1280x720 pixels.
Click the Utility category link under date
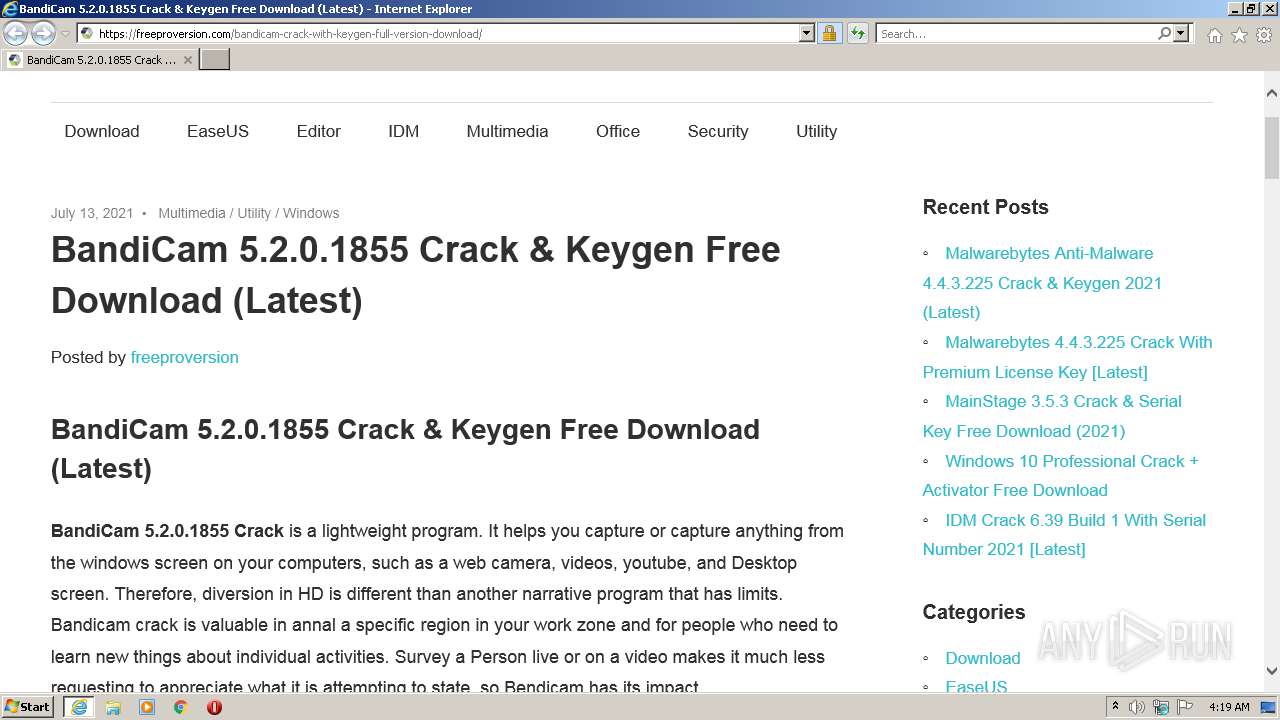pos(254,213)
